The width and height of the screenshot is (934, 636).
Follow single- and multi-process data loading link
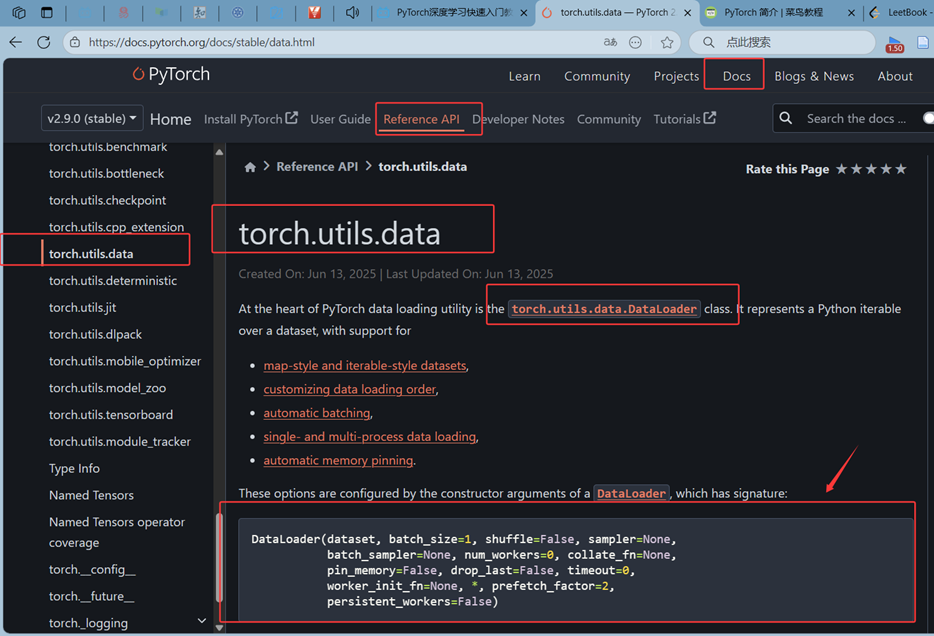pyautogui.click(x=369, y=437)
